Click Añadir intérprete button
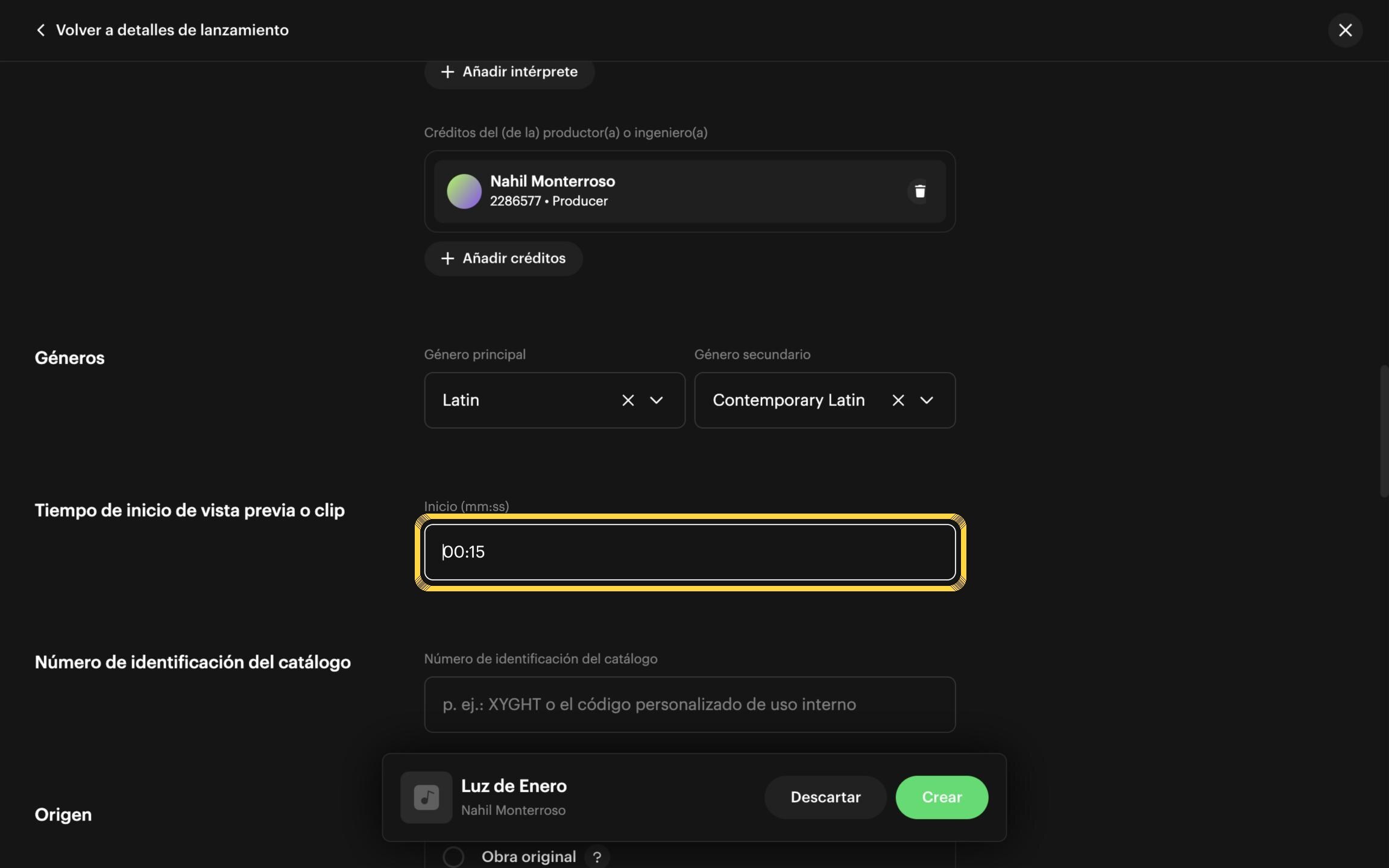This screenshot has width=1389, height=868. click(x=509, y=72)
